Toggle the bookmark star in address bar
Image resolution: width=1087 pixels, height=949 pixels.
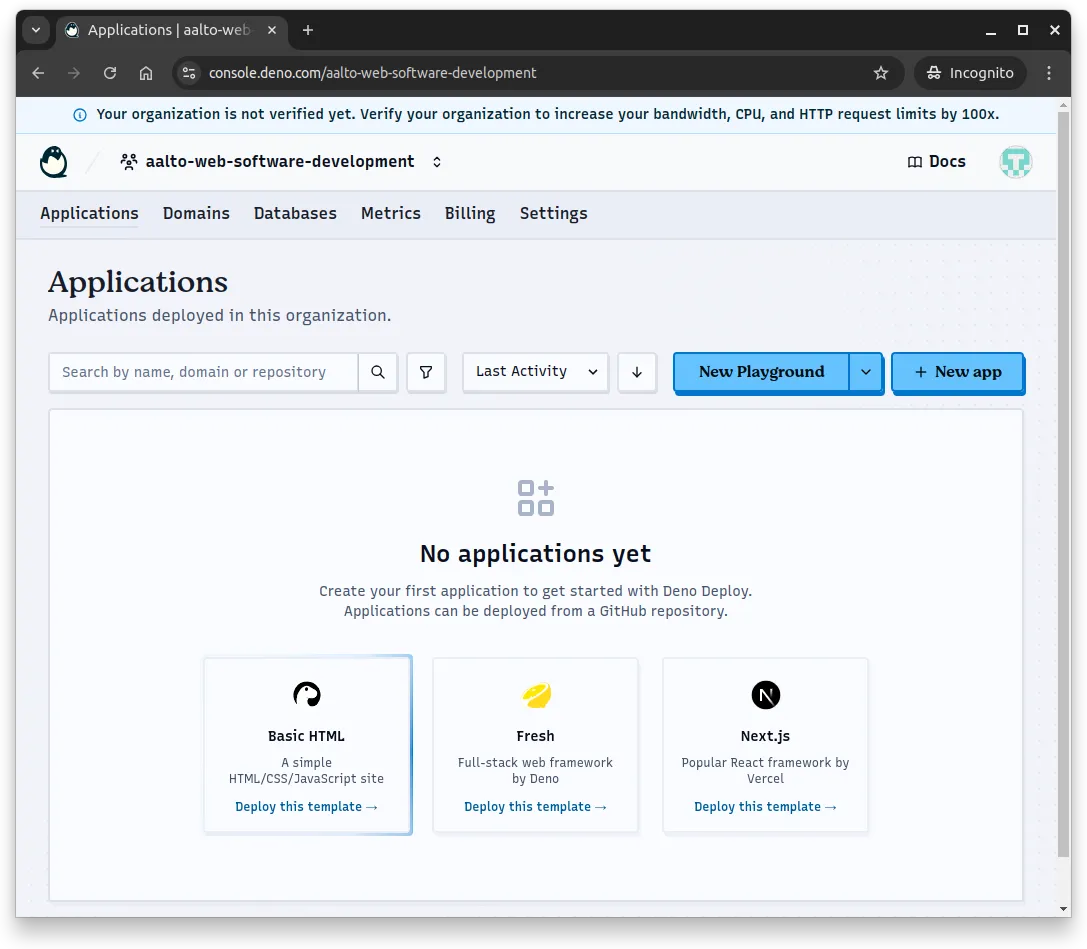point(881,72)
